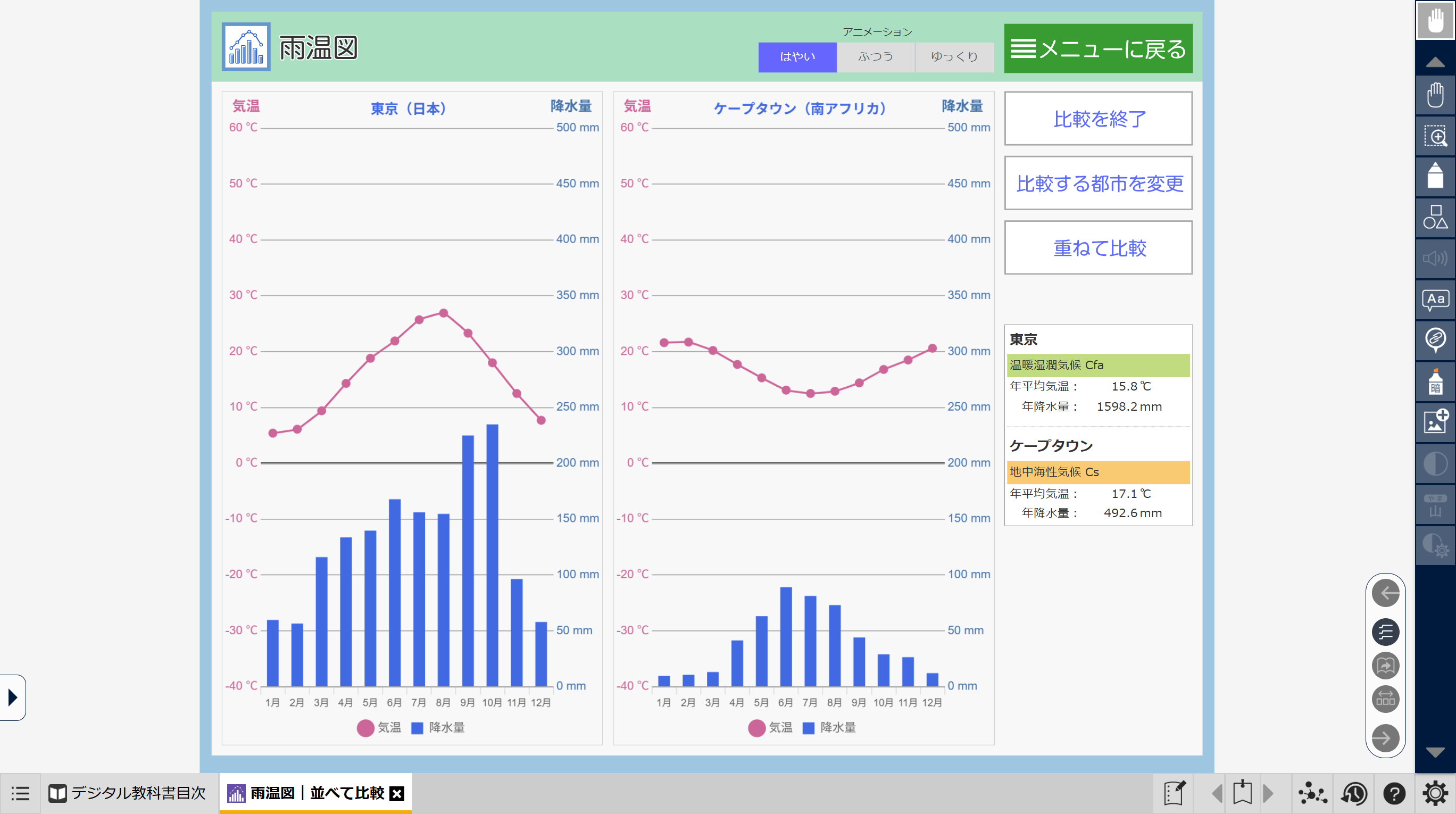Expand the left side panel arrow
This screenshot has width=1456, height=814.
[12, 697]
